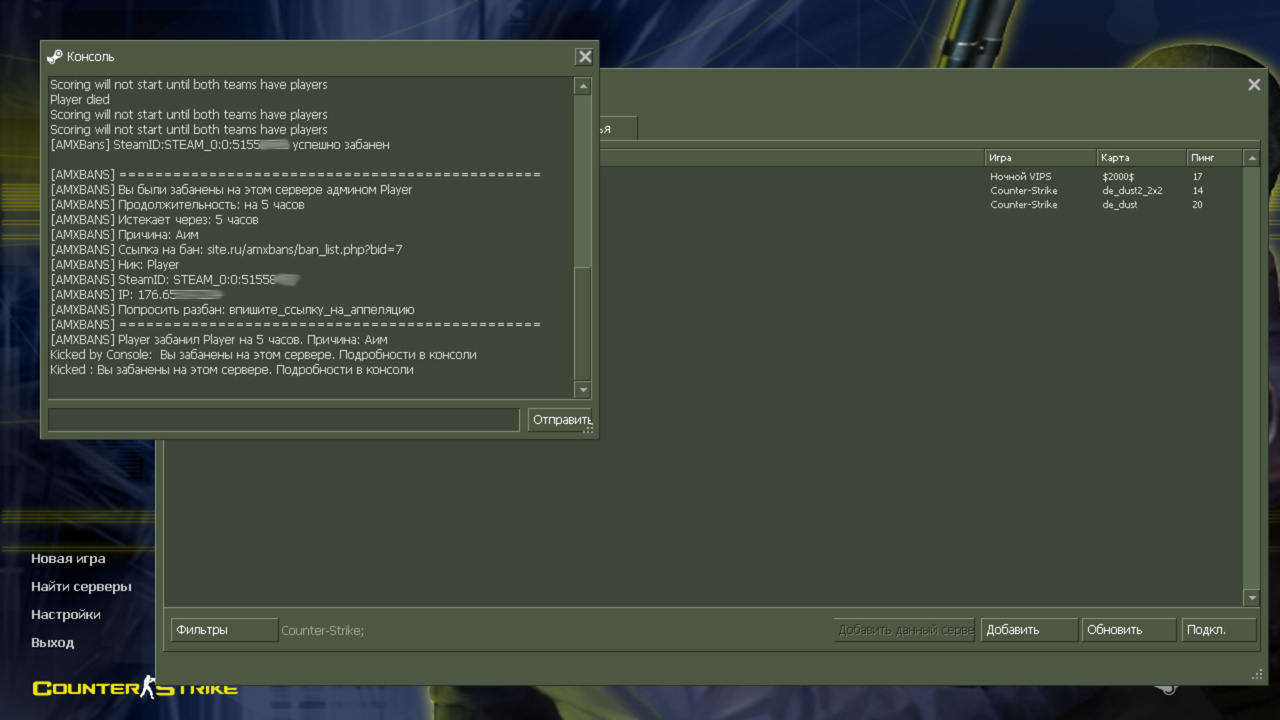Click the Steam status circle at bottom right

[1168, 688]
